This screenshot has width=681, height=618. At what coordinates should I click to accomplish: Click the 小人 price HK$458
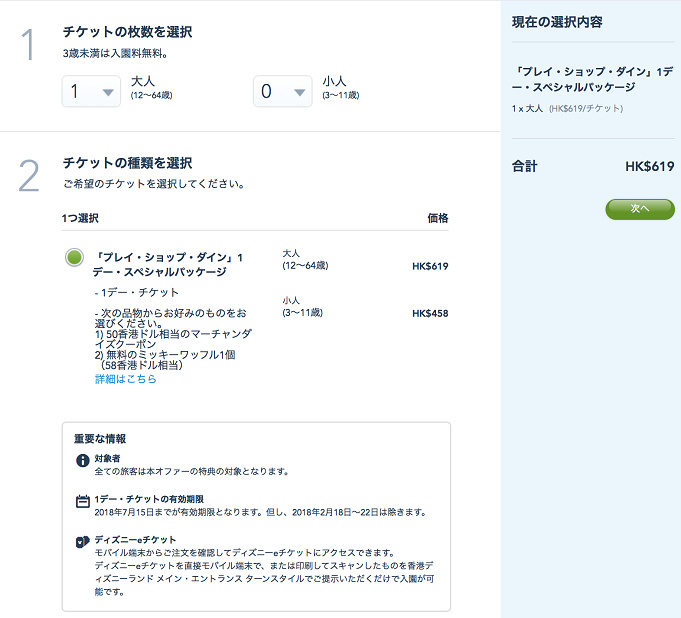[x=429, y=313]
